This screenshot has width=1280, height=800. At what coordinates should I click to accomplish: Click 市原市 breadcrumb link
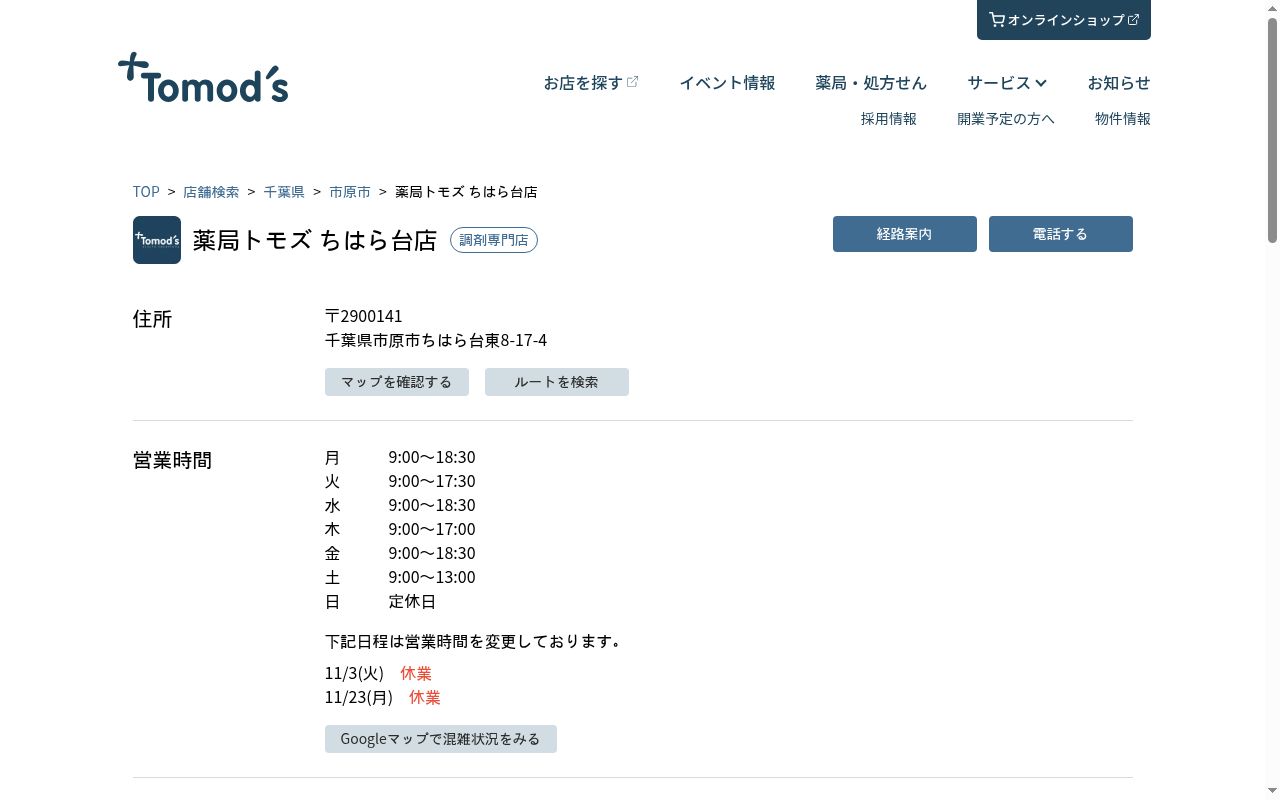coord(350,191)
